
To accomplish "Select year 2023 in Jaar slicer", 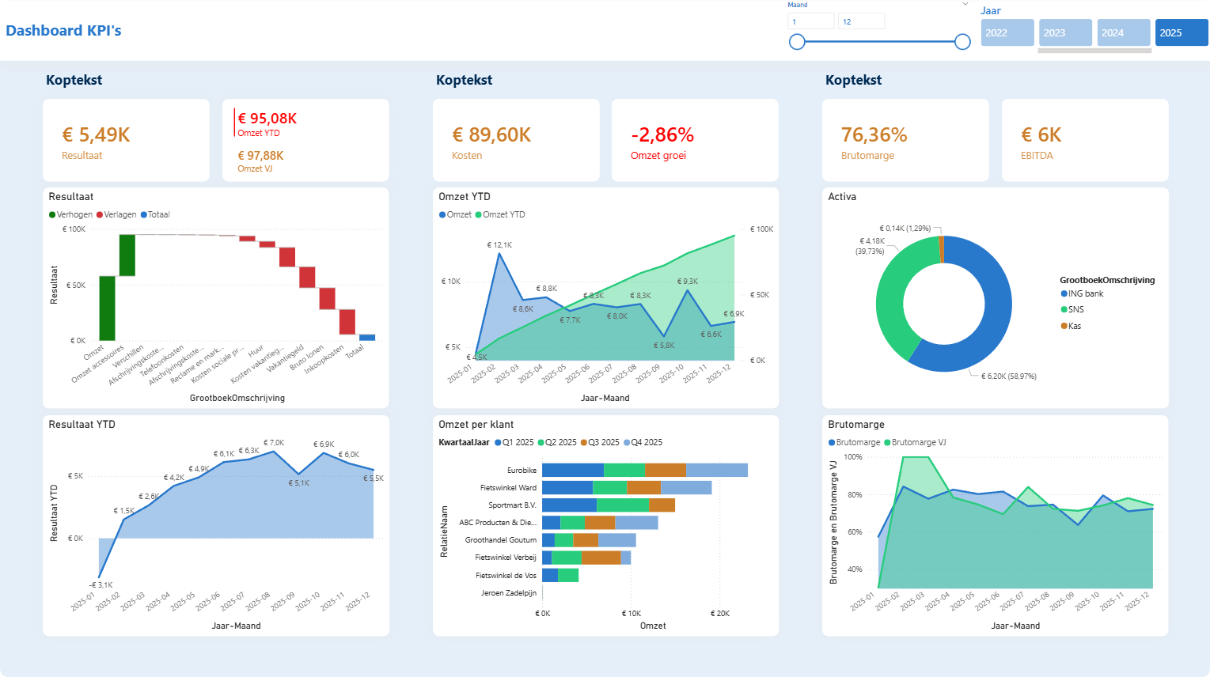I will tap(1065, 33).
